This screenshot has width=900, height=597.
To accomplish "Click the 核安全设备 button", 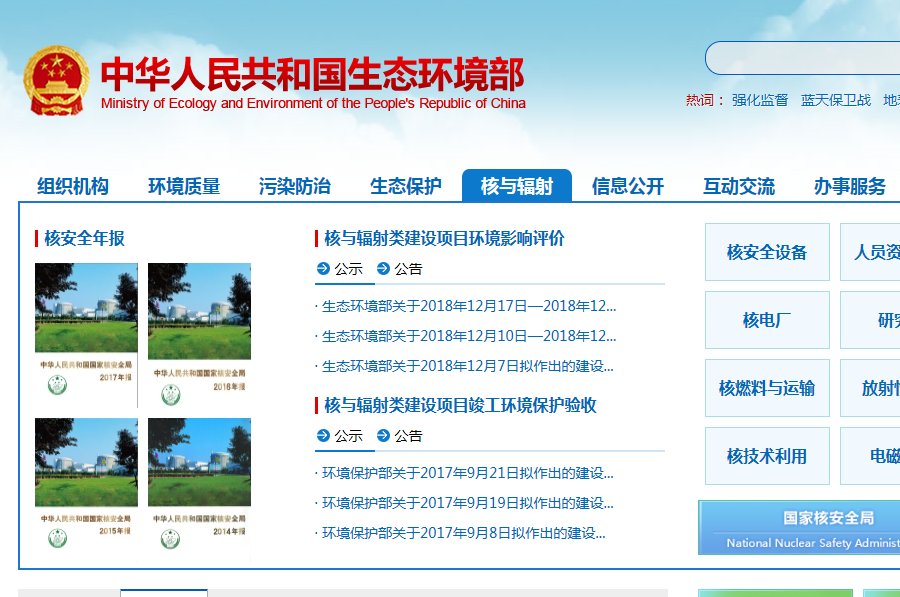I will [767, 252].
